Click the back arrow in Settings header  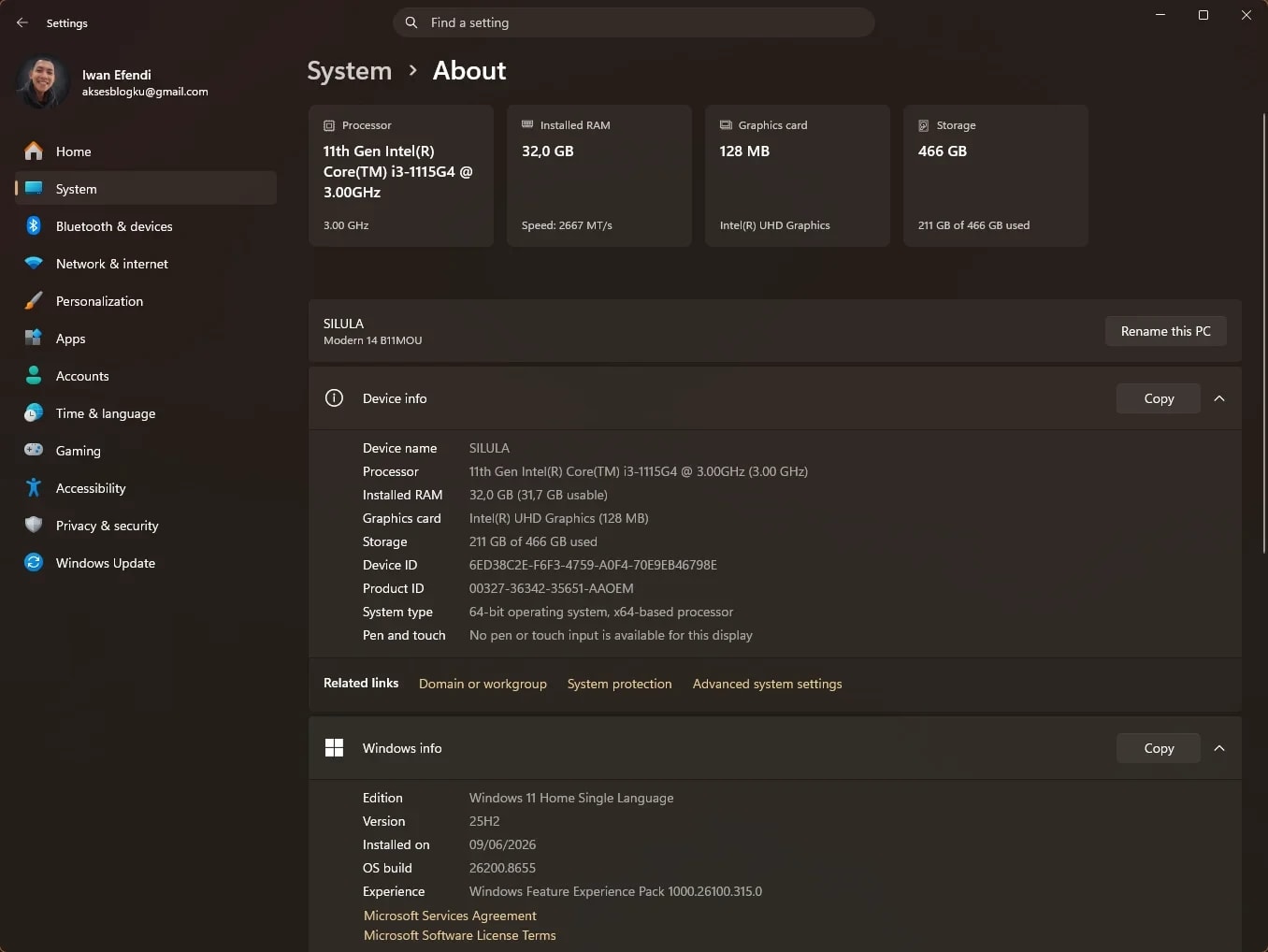pos(22,22)
